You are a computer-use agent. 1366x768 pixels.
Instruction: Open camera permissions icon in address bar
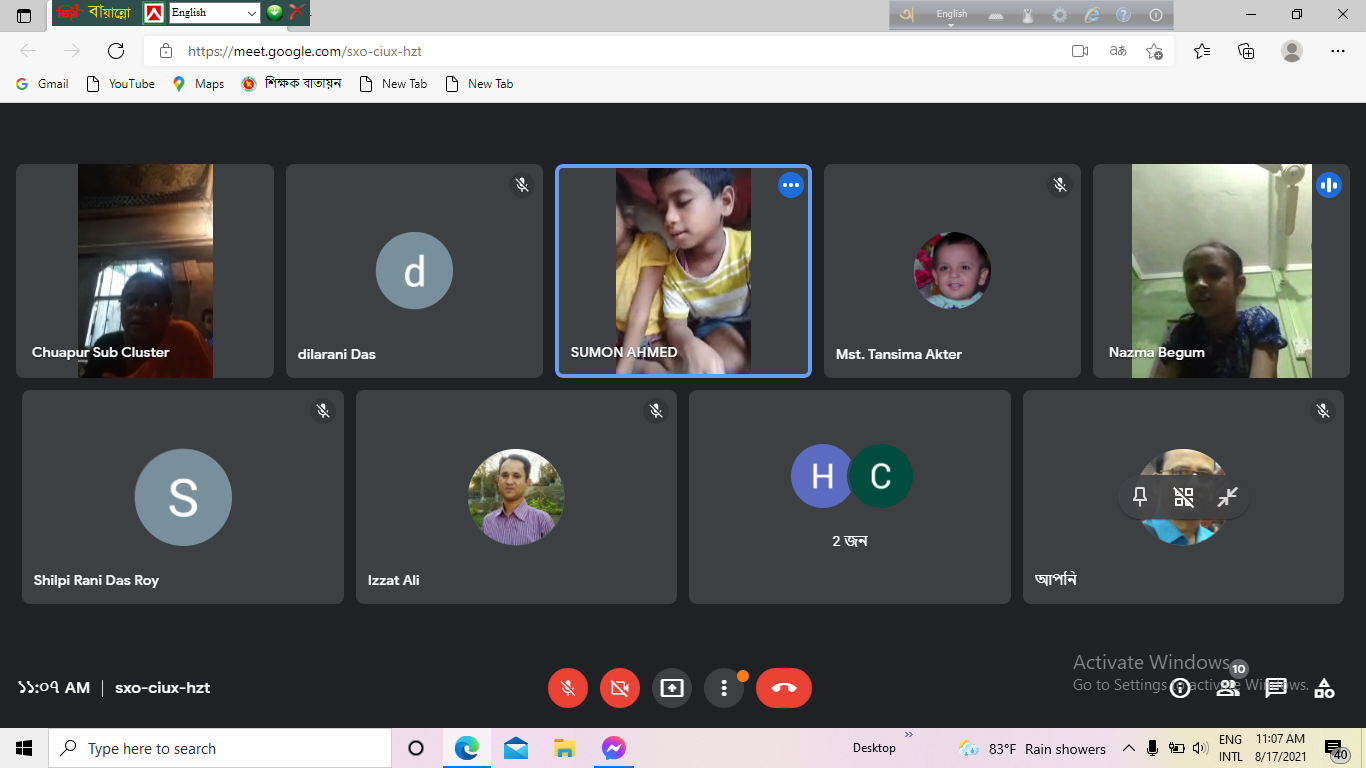point(1080,51)
